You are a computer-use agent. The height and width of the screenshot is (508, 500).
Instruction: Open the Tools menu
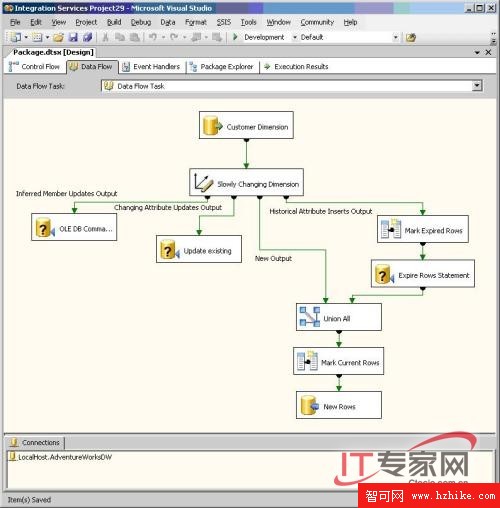pyautogui.click(x=249, y=22)
